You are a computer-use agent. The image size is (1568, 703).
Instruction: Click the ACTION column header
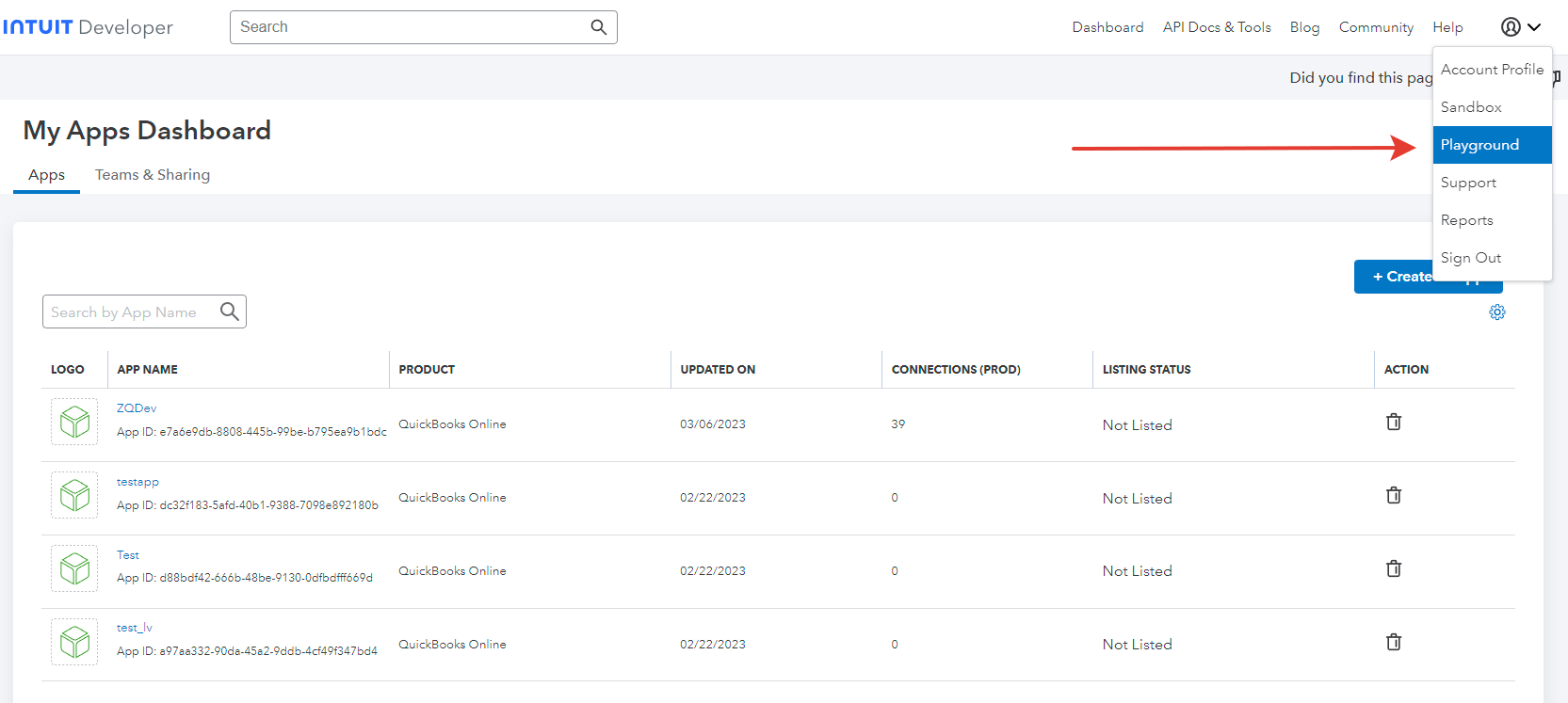[1406, 370]
